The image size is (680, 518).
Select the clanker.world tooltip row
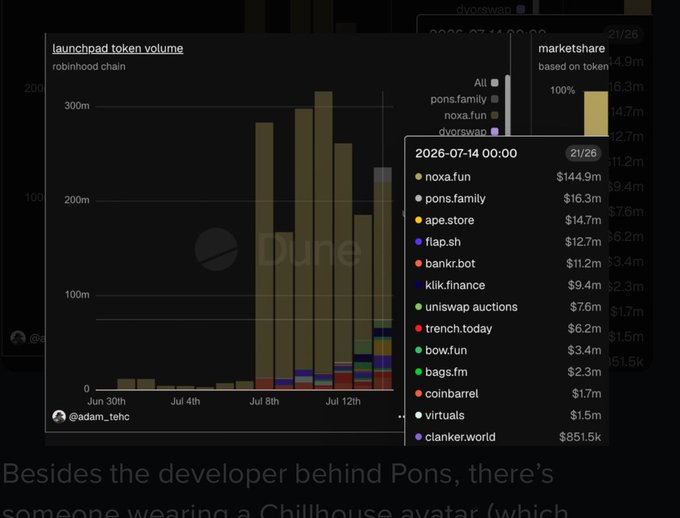pyautogui.click(x=508, y=437)
